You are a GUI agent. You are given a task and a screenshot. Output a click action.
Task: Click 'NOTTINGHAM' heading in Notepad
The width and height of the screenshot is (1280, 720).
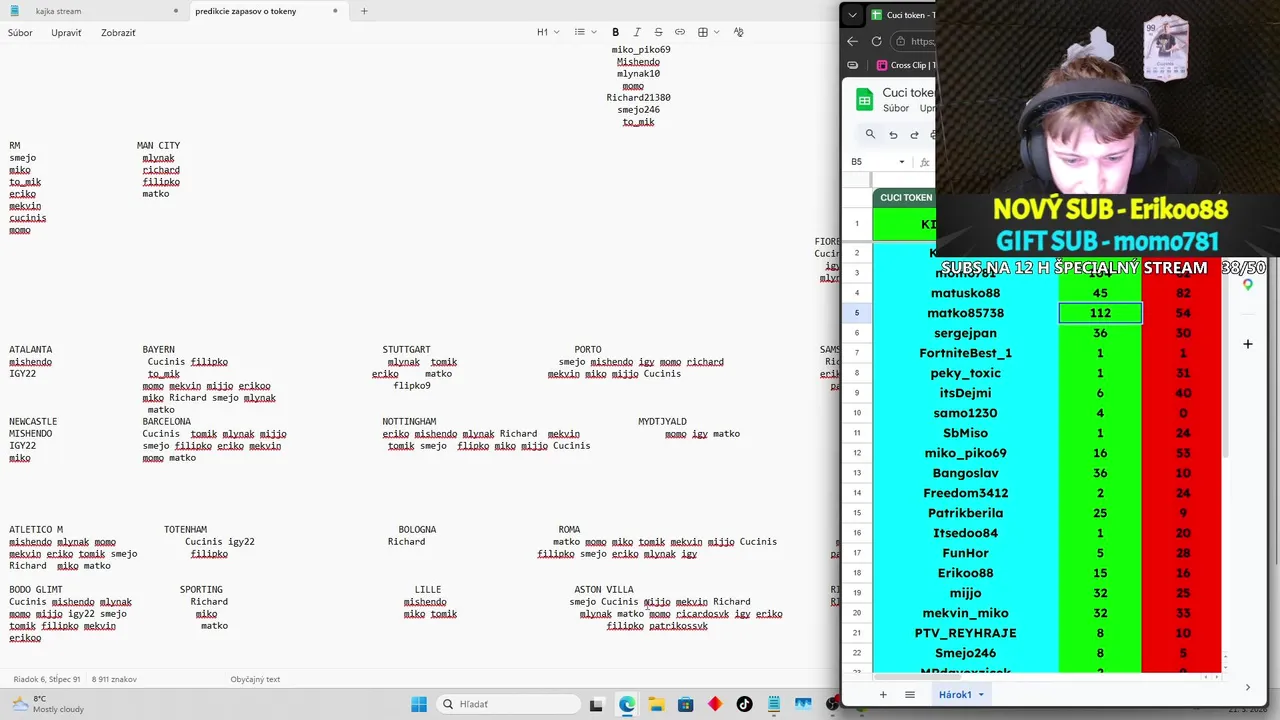pos(409,422)
